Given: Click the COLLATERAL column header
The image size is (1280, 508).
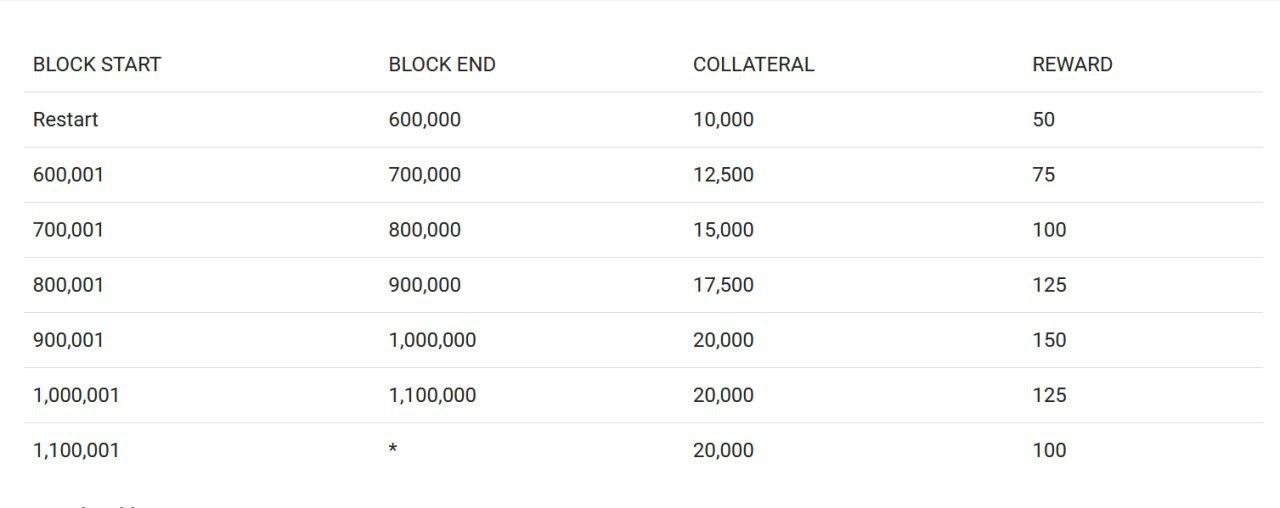Looking at the screenshot, I should point(753,64).
